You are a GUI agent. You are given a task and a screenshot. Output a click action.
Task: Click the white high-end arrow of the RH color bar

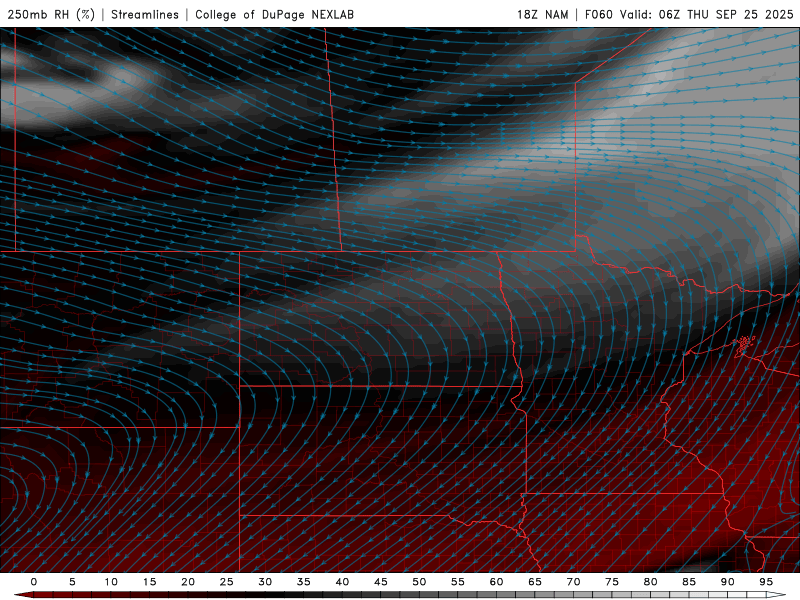tap(776, 595)
